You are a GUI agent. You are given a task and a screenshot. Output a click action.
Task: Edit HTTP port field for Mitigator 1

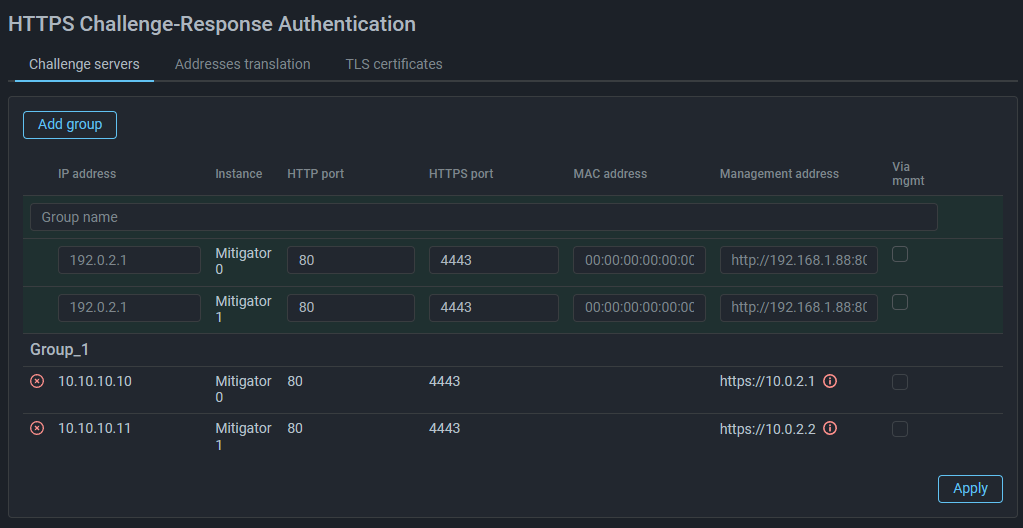tap(350, 308)
